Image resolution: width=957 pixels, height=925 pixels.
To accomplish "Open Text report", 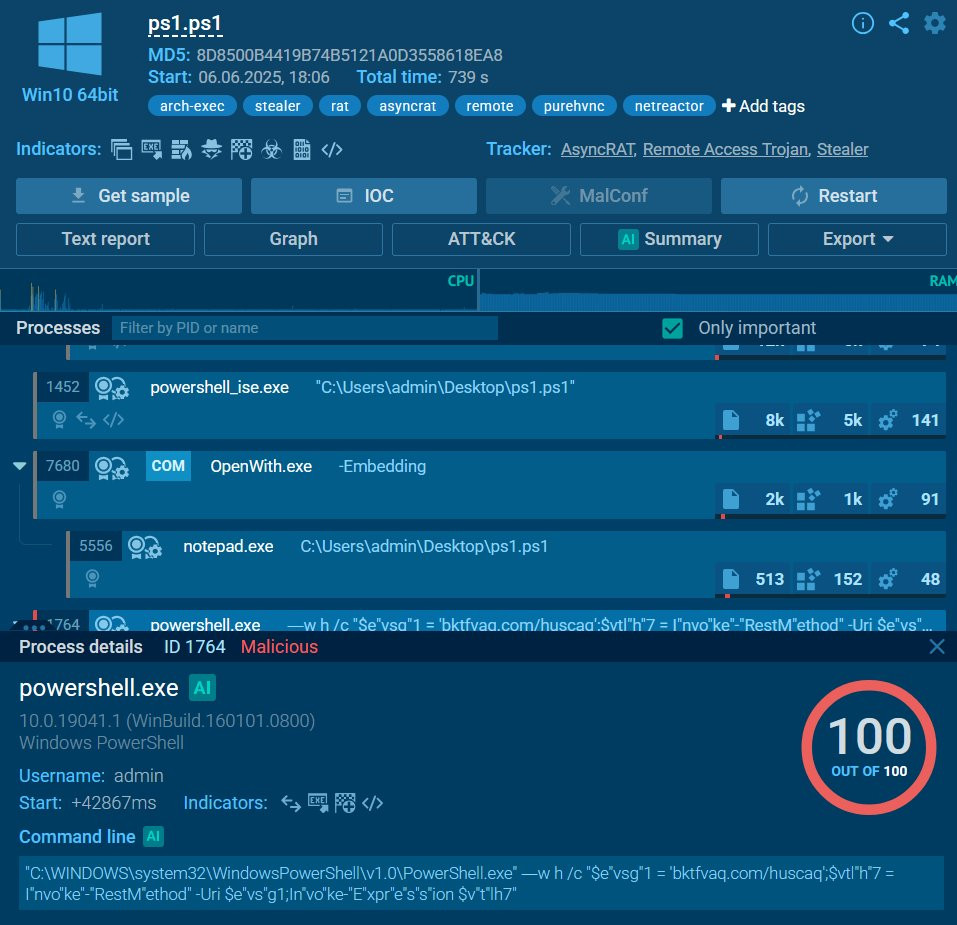I will (106, 239).
